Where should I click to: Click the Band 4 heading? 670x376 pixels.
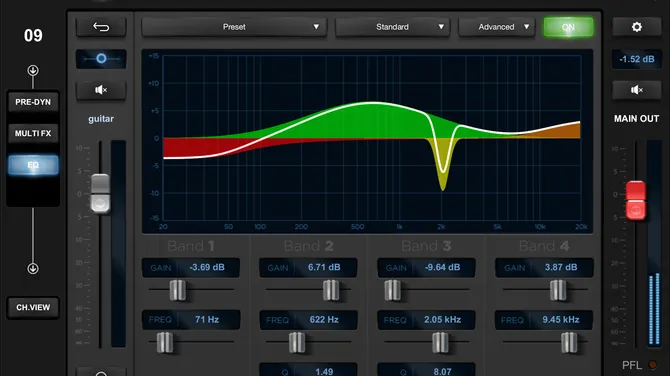544,246
